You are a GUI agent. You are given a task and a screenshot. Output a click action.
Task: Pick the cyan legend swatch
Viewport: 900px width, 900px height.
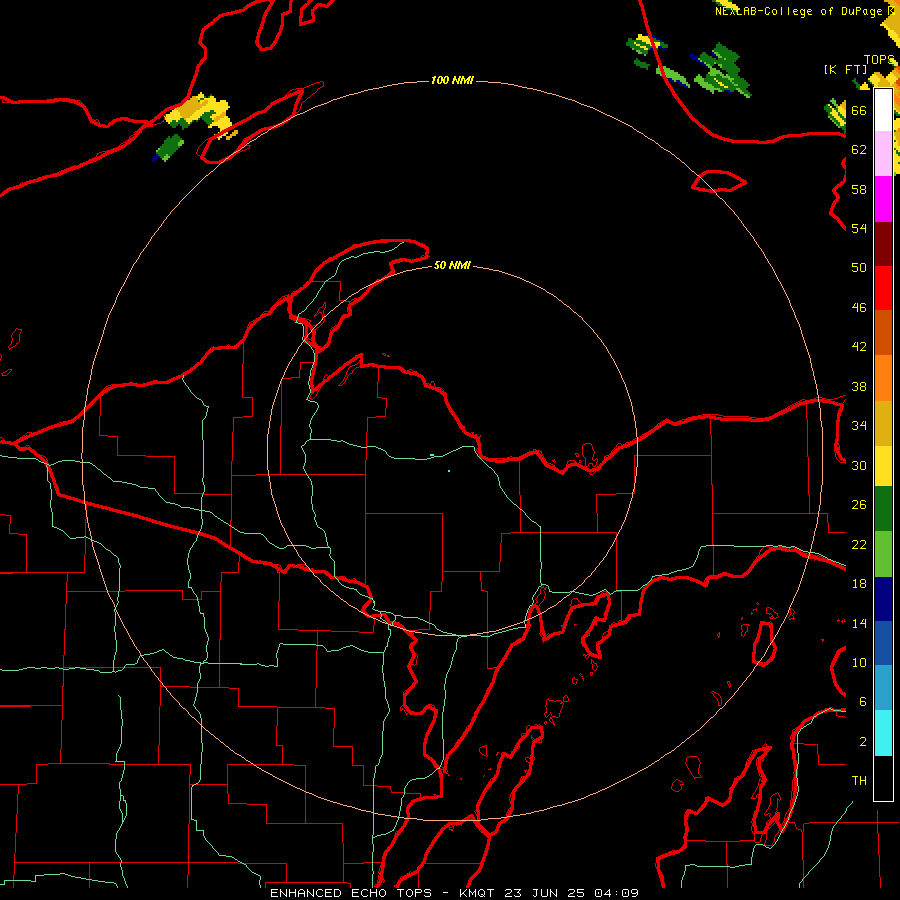coord(883,733)
